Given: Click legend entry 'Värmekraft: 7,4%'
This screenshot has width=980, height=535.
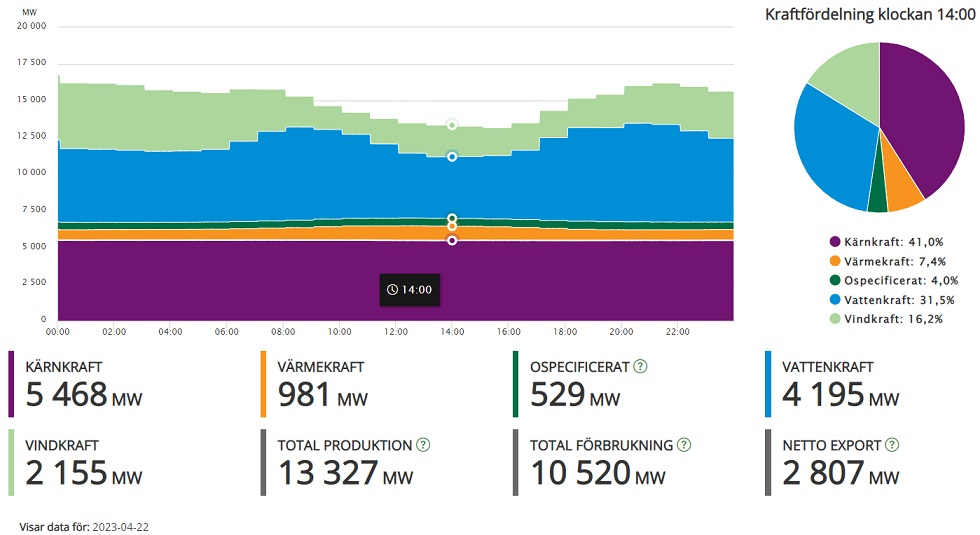Looking at the screenshot, I should (888, 261).
